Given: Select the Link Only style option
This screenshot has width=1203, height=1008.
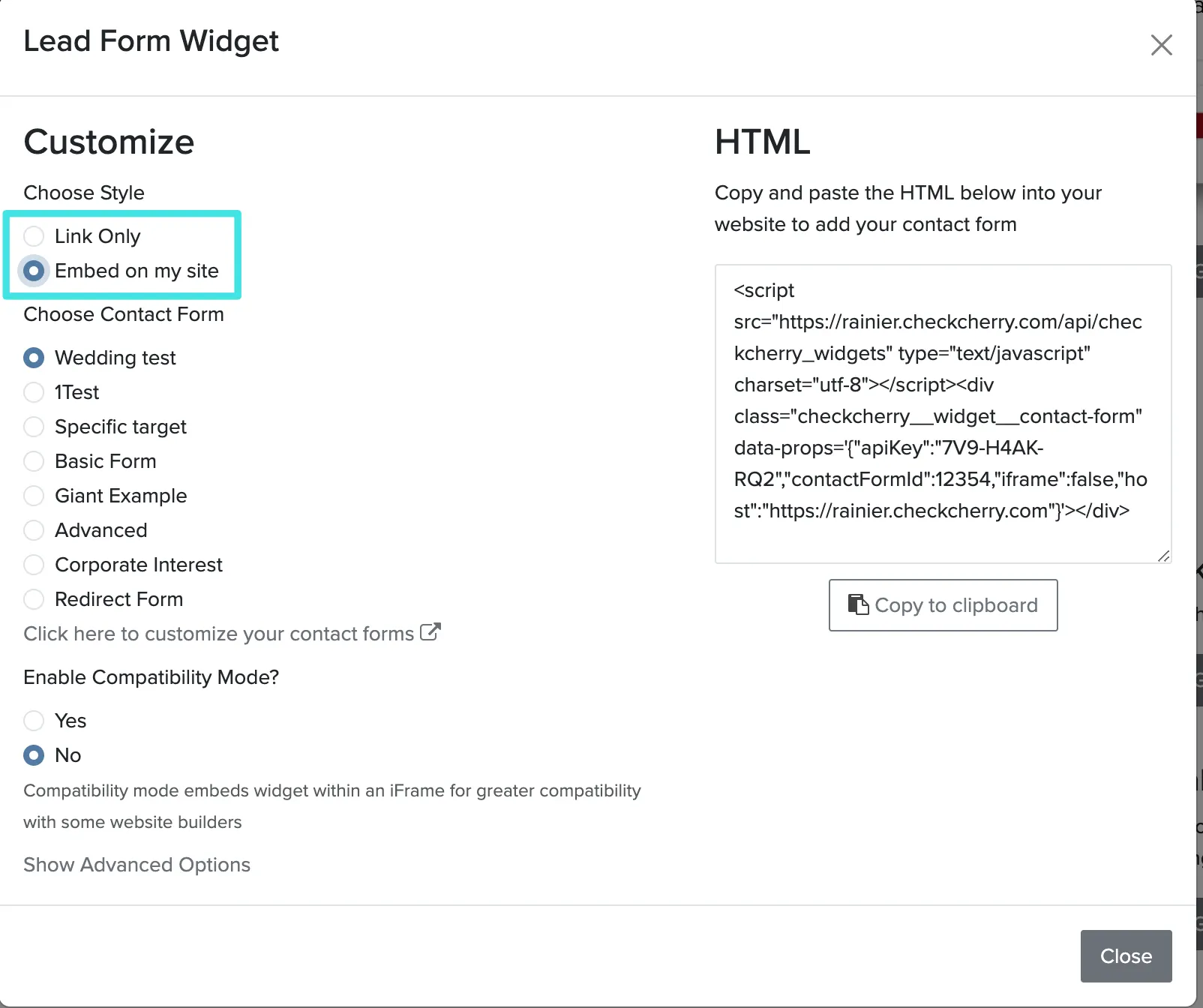Looking at the screenshot, I should [34, 236].
